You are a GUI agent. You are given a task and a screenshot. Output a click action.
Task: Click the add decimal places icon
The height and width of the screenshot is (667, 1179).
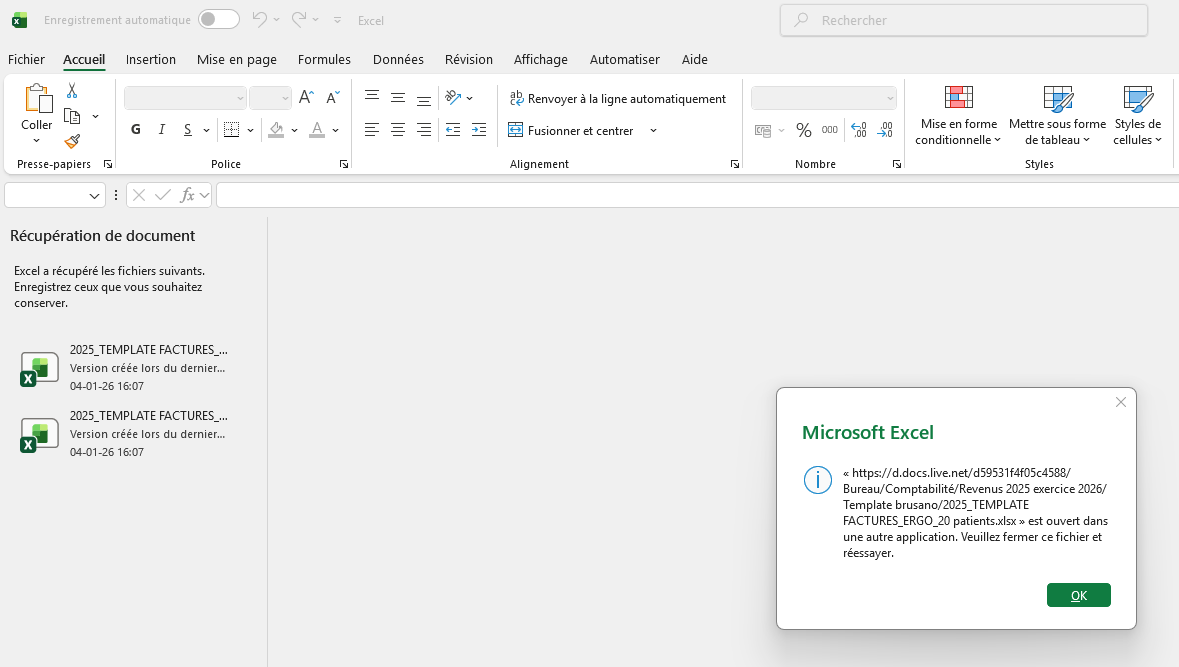859,130
